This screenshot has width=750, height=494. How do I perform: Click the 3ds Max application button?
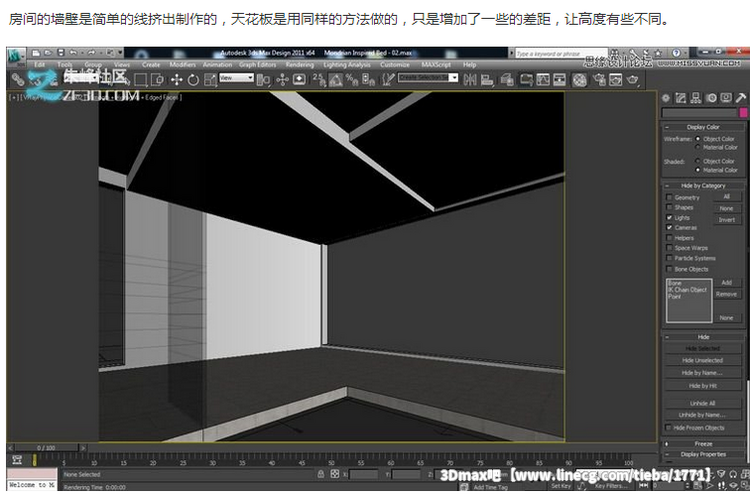(17, 55)
